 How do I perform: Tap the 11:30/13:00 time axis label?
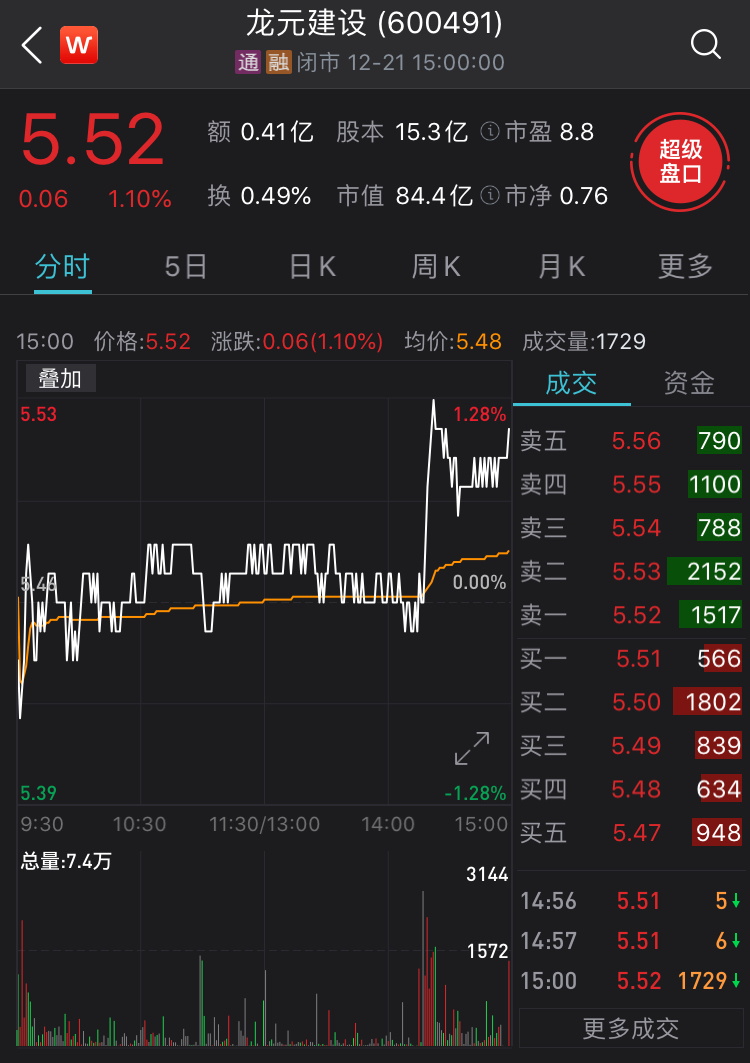coord(264,824)
